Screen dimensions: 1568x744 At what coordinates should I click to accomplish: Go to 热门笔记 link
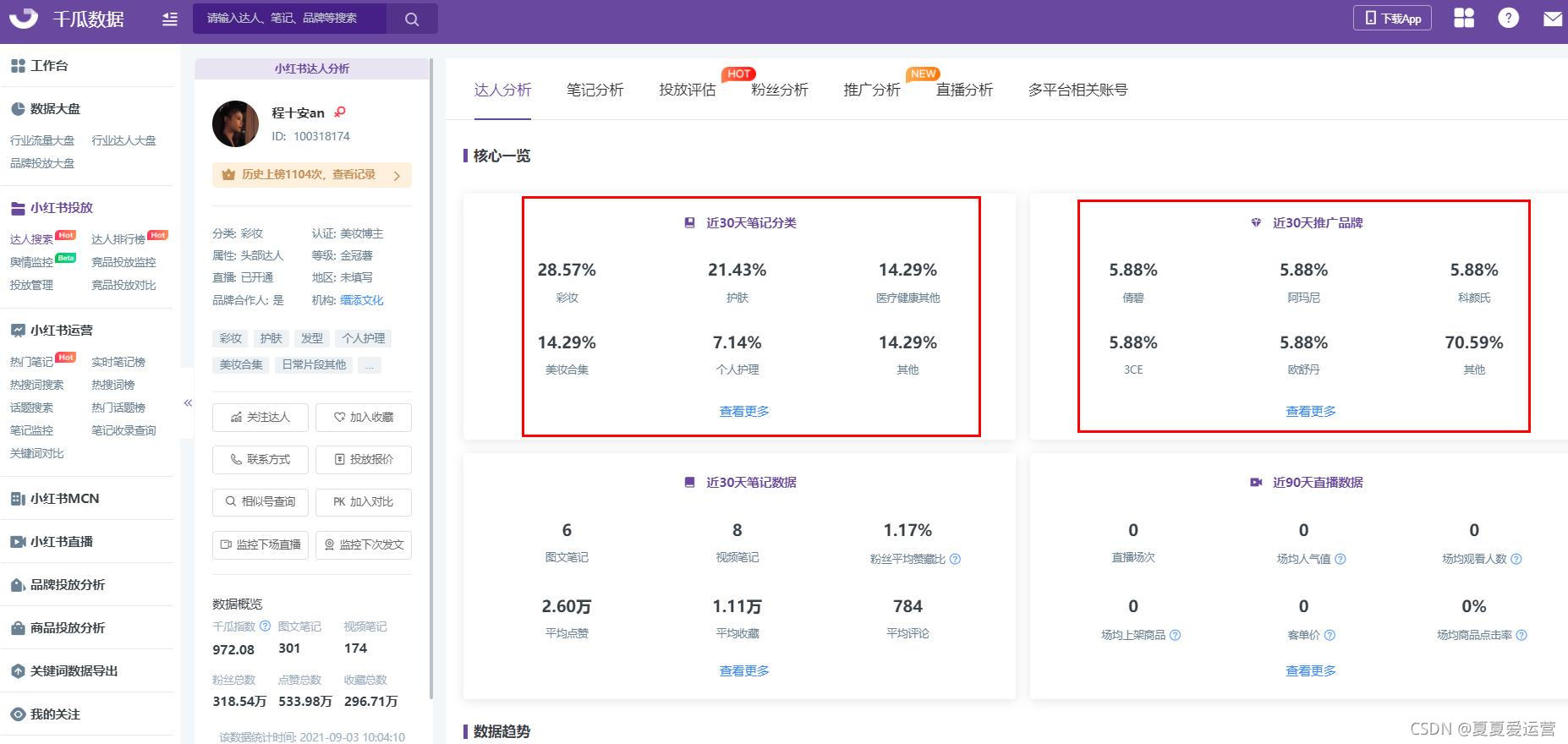pos(31,362)
